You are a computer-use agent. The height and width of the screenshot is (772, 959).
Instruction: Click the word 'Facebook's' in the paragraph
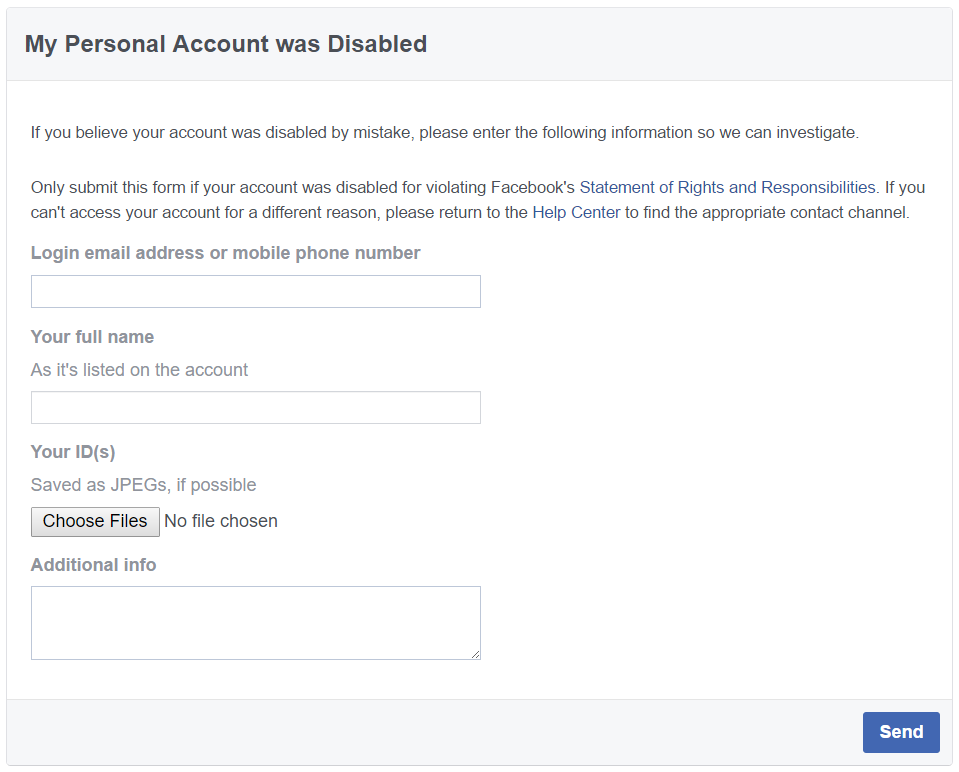(533, 187)
